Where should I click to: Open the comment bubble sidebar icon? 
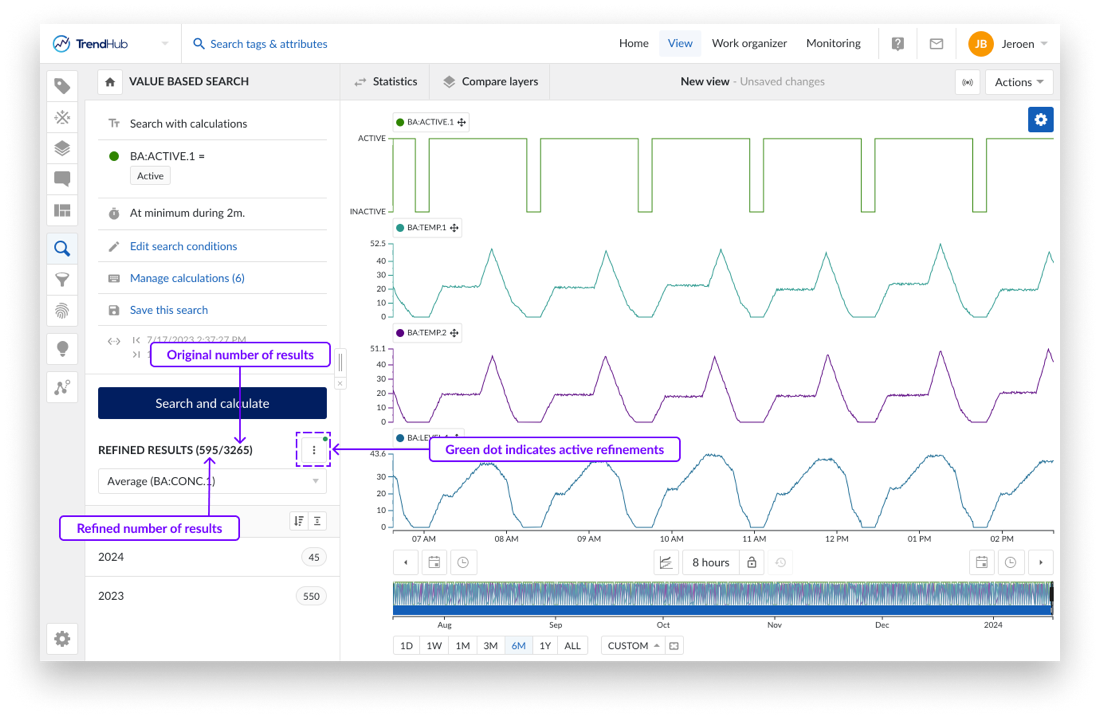pos(62,179)
